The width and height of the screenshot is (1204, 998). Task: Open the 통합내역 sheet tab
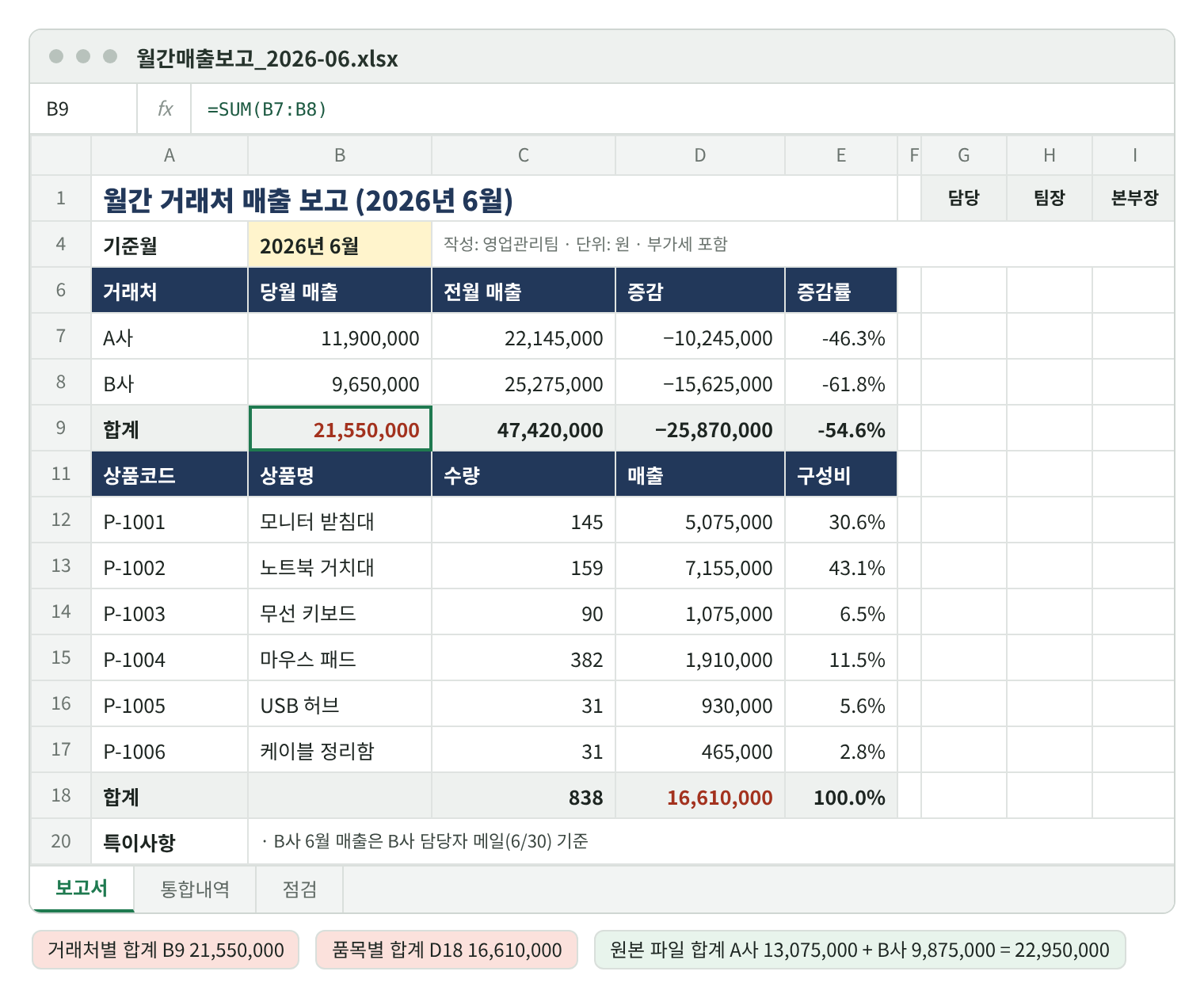[x=195, y=889]
